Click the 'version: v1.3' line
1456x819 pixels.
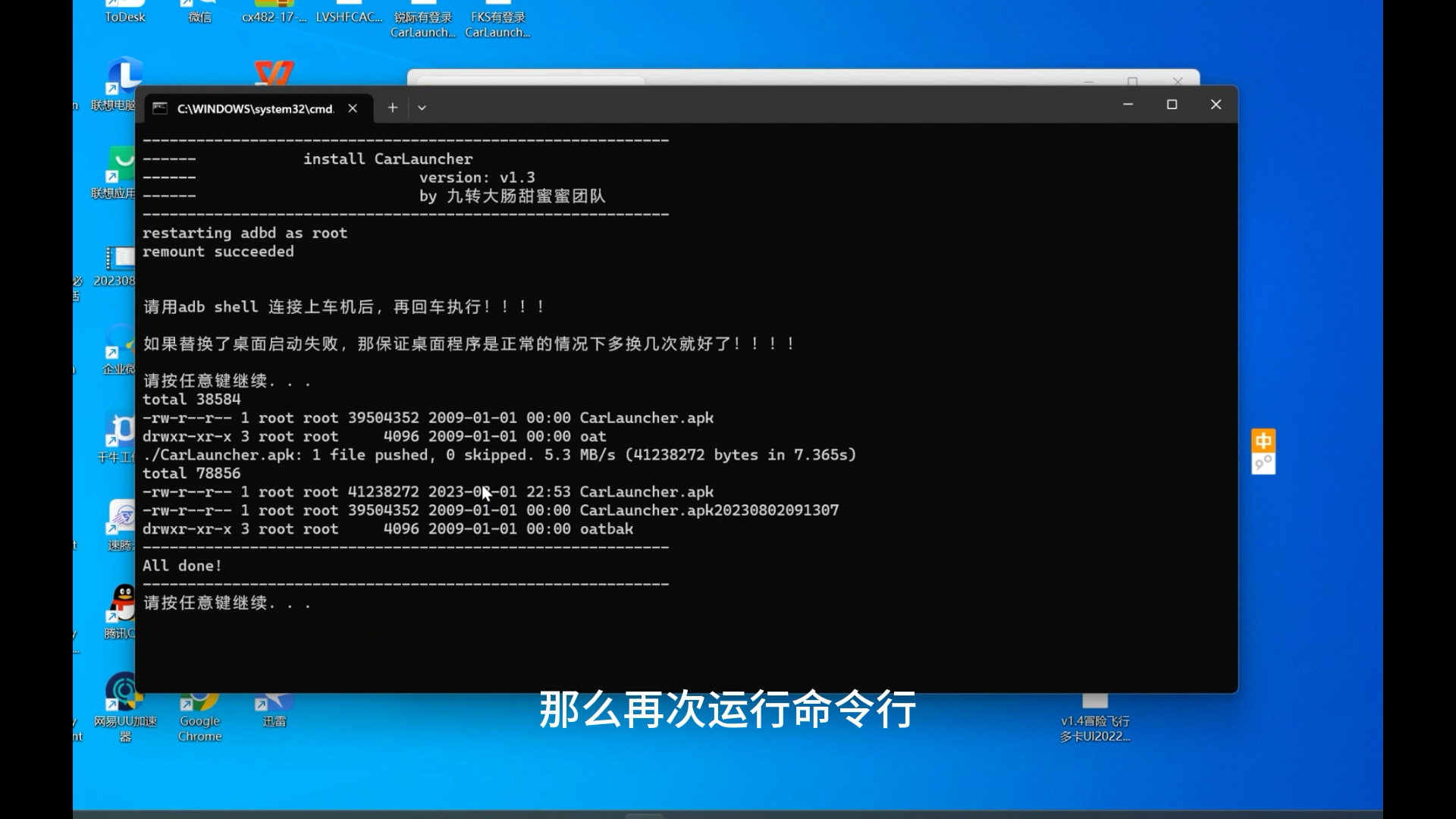[477, 177]
